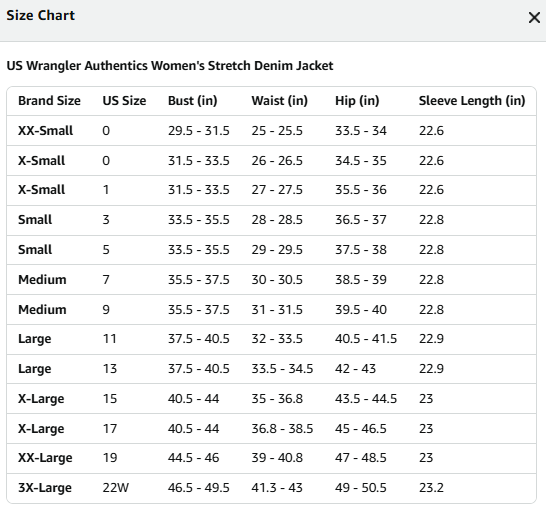
Task: Select the XX-Small brand size cell
Action: (45, 131)
